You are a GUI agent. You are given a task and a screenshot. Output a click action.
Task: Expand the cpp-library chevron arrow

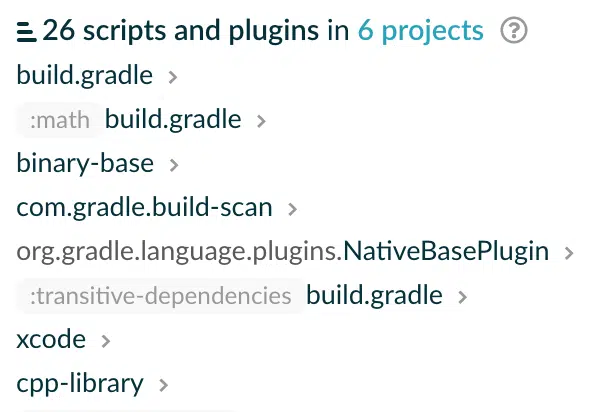pyautogui.click(x=164, y=384)
